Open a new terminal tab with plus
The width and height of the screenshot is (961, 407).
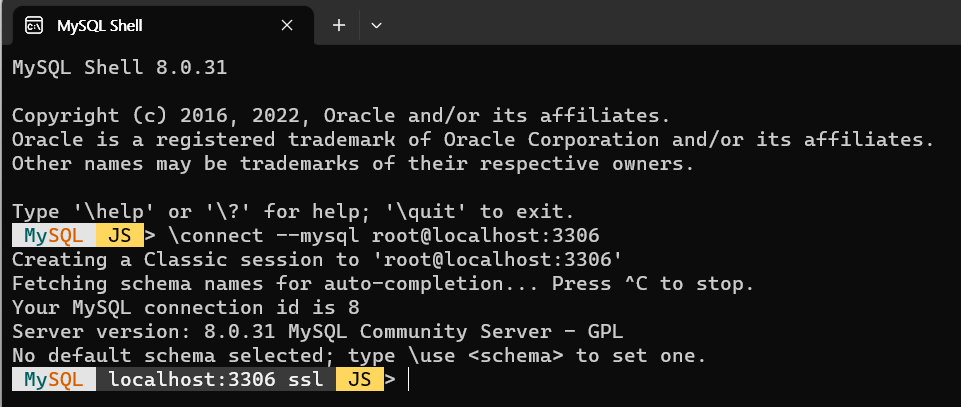(x=338, y=25)
